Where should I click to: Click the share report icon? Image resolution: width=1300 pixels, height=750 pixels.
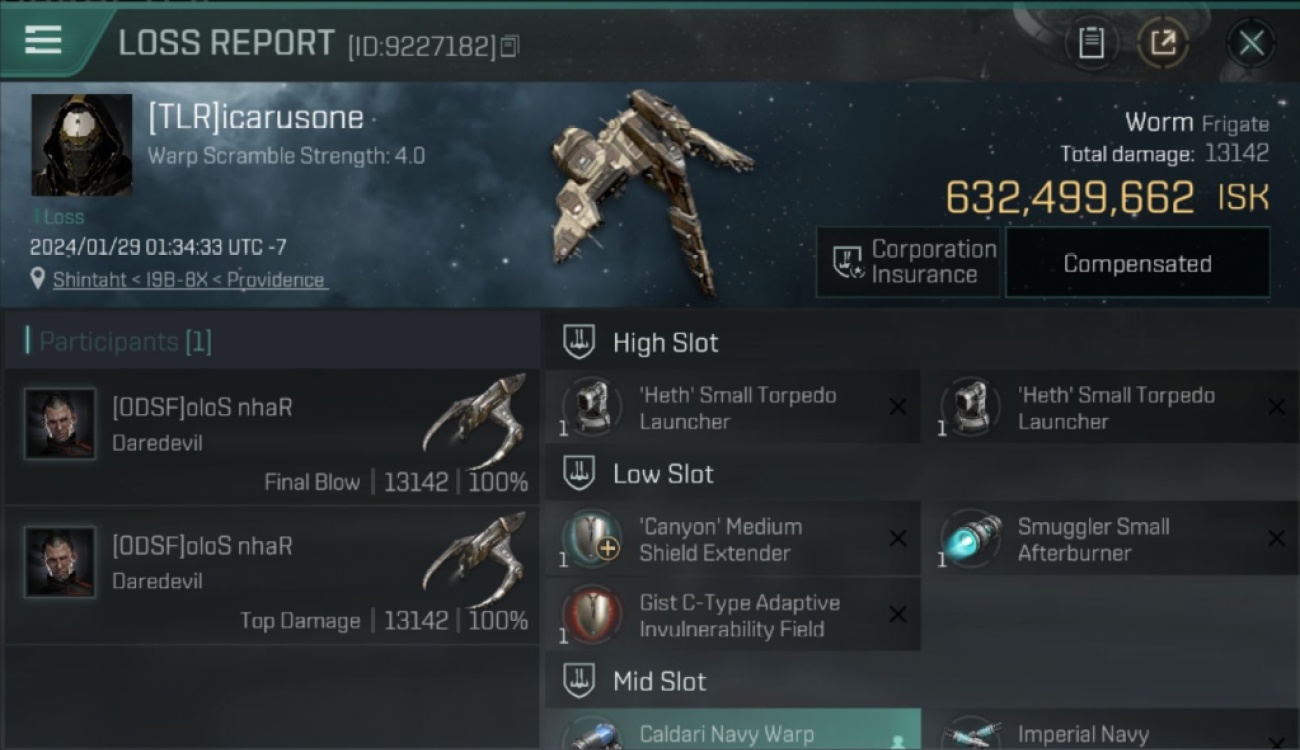[x=1163, y=43]
